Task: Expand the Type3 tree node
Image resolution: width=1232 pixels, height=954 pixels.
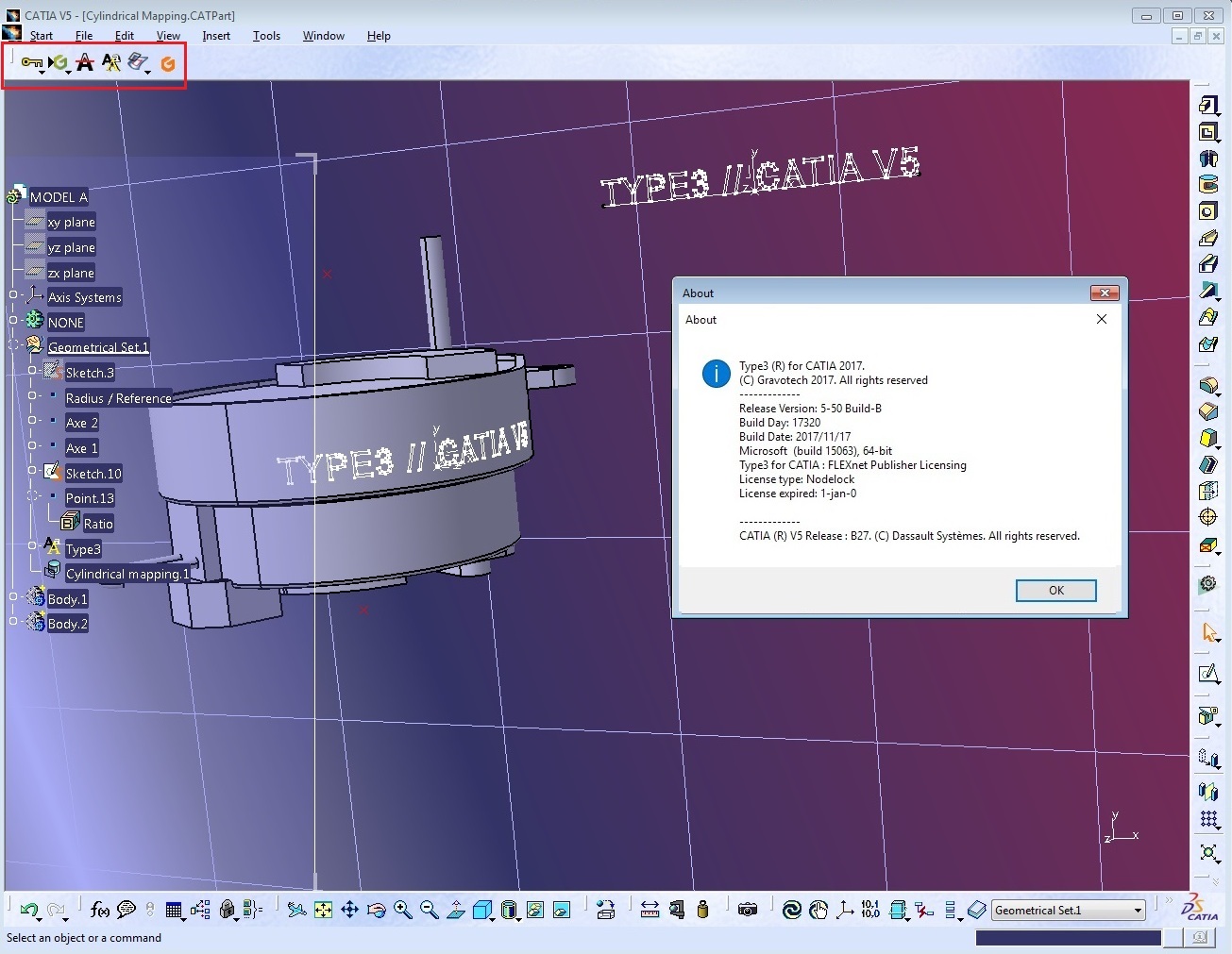Action: 32,545
